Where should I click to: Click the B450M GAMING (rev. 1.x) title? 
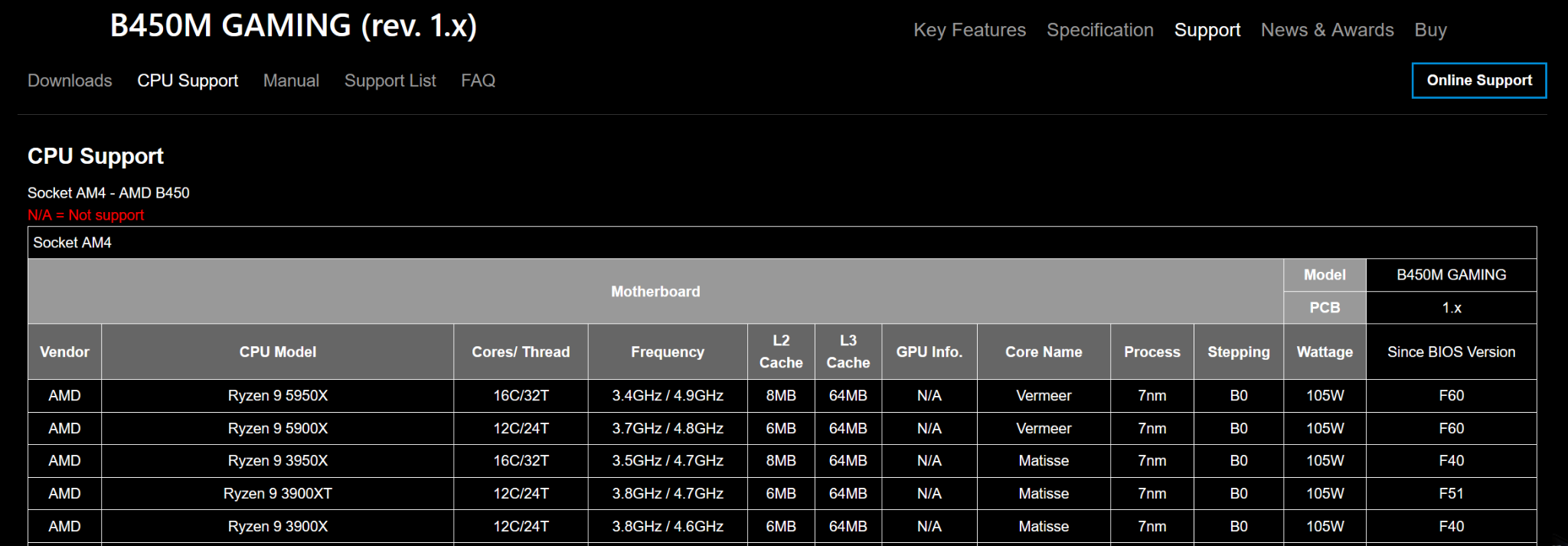(x=293, y=25)
